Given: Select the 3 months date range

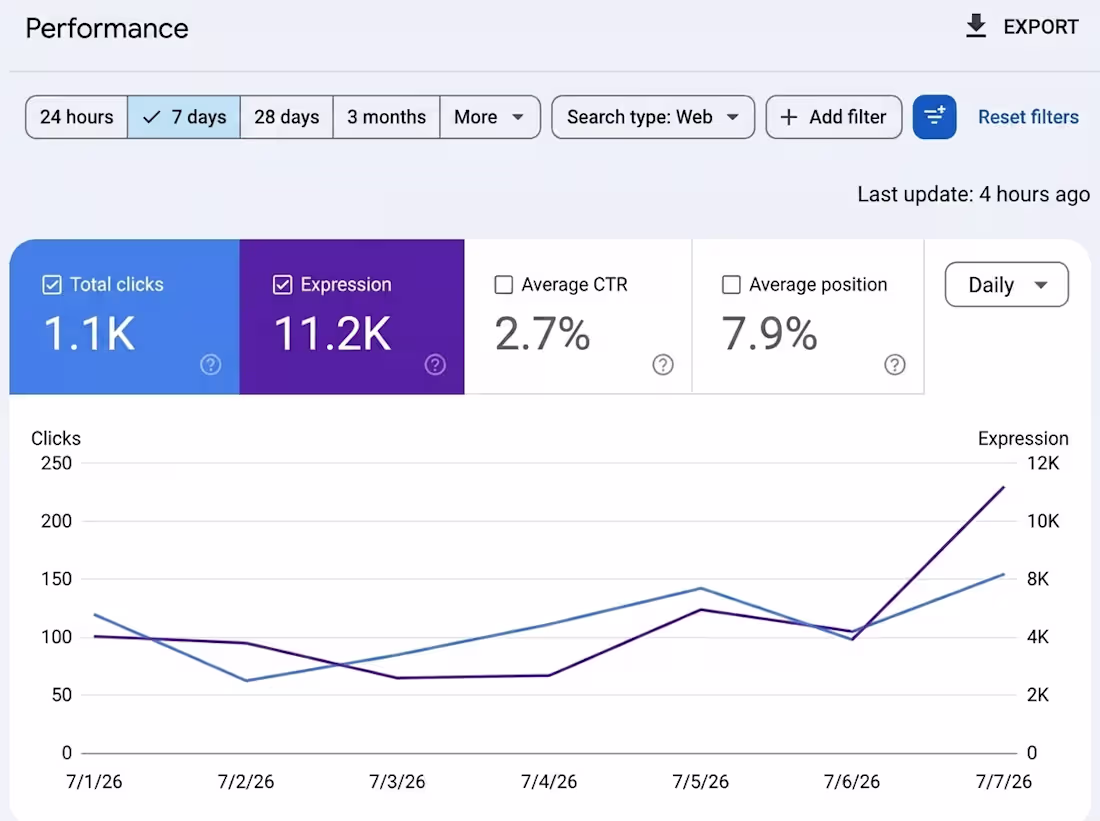Looking at the screenshot, I should [x=387, y=116].
